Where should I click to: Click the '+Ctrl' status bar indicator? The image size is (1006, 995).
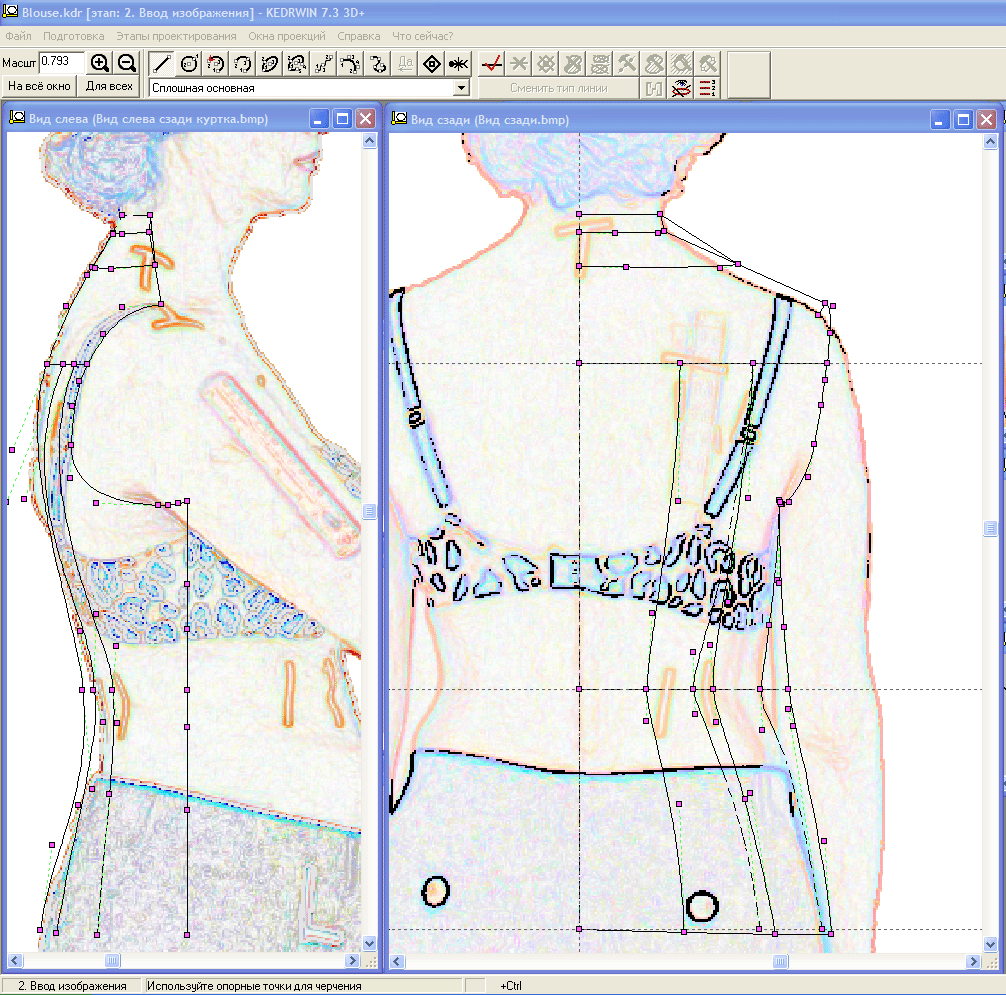point(511,986)
